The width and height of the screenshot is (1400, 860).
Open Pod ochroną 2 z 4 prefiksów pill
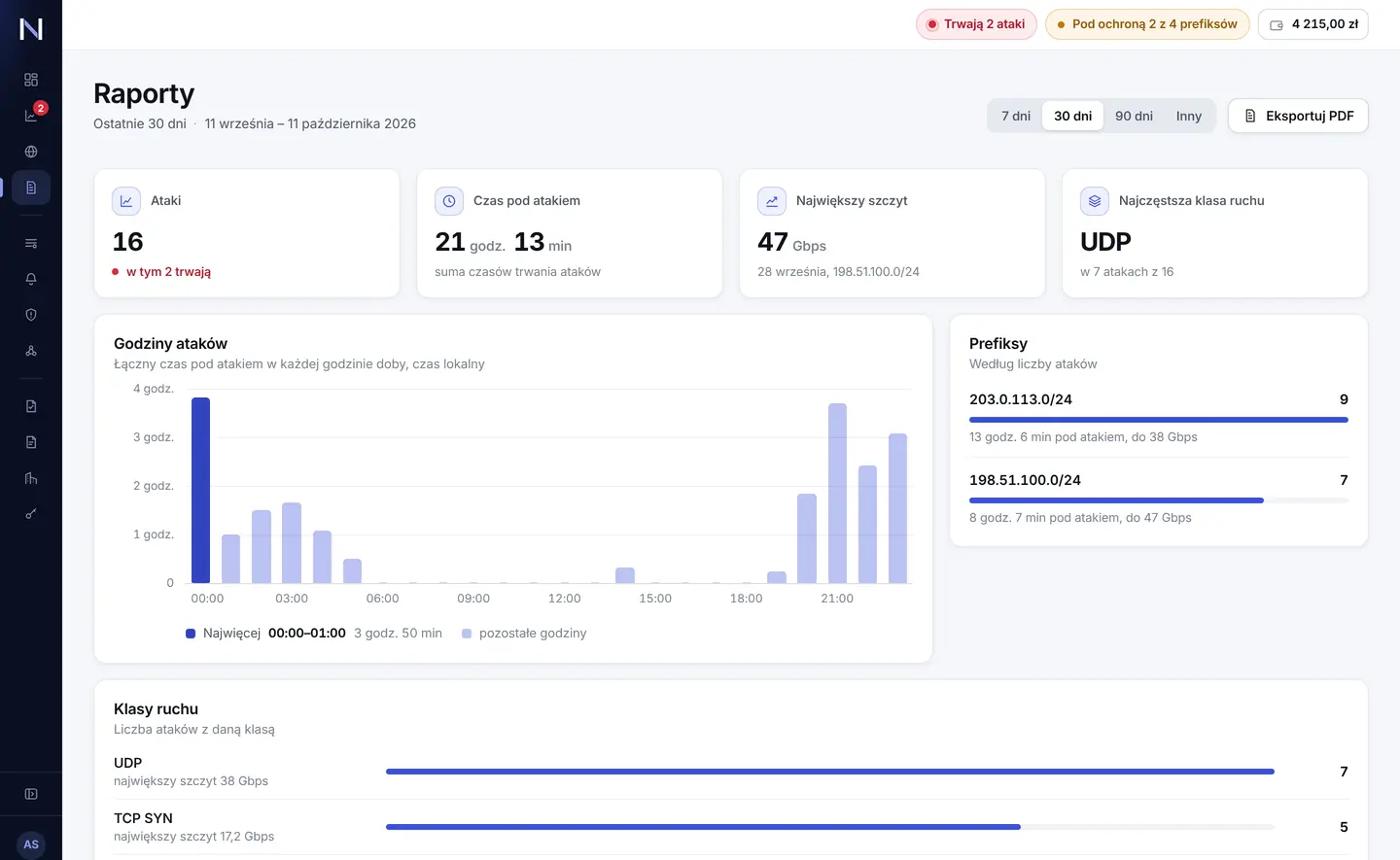pos(1147,24)
